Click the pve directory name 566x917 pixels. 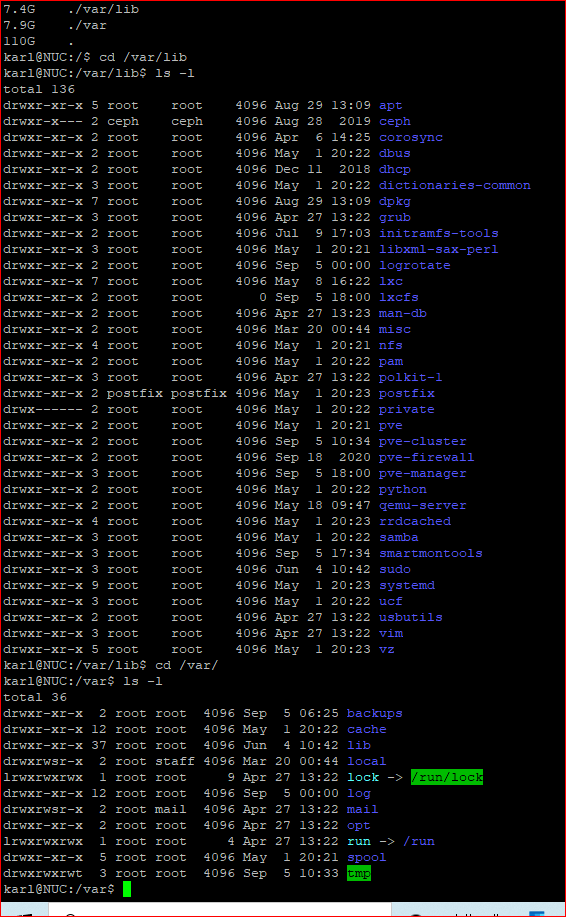[391, 425]
